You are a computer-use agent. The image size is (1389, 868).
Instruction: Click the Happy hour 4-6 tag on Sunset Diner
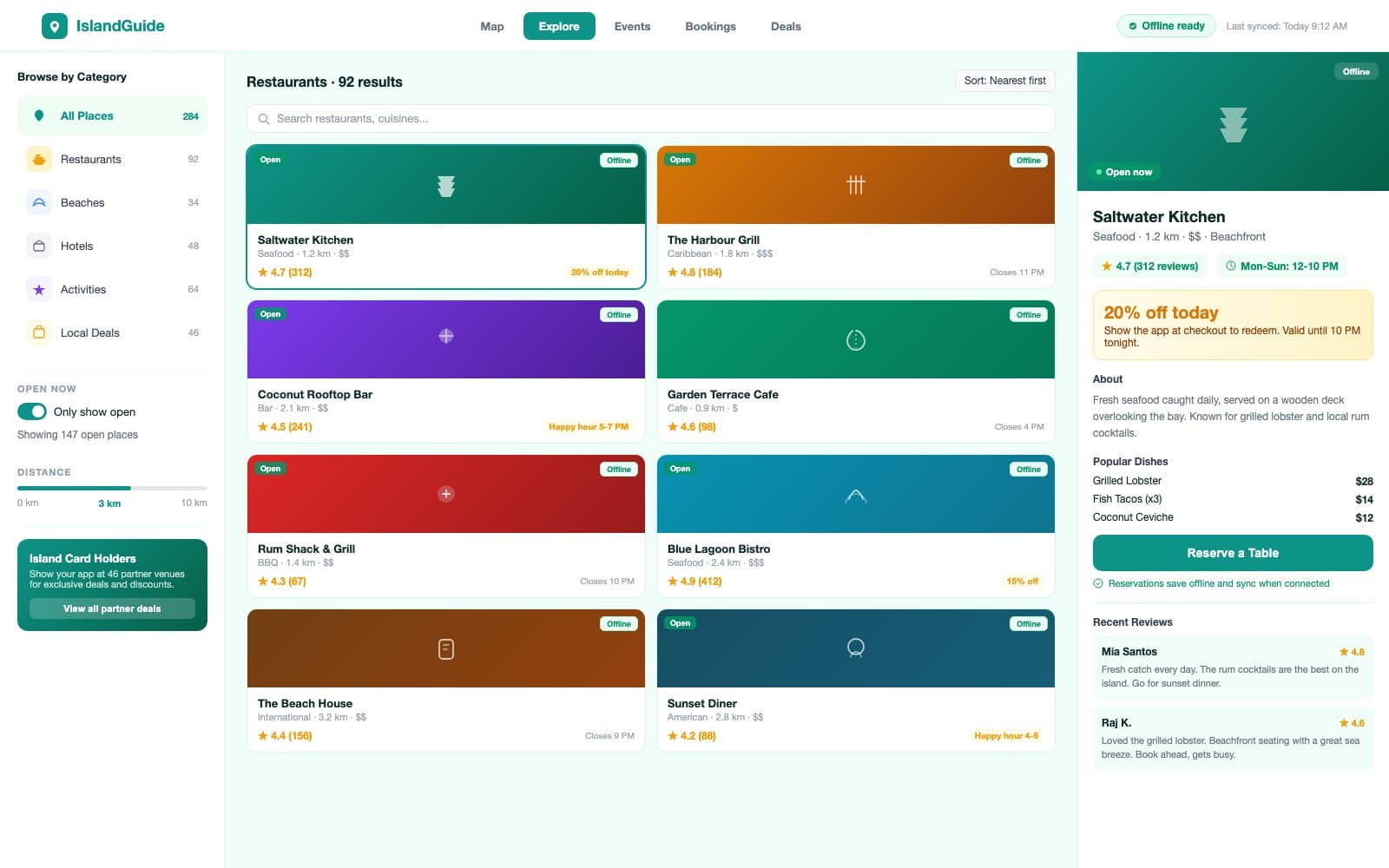coord(1006,736)
